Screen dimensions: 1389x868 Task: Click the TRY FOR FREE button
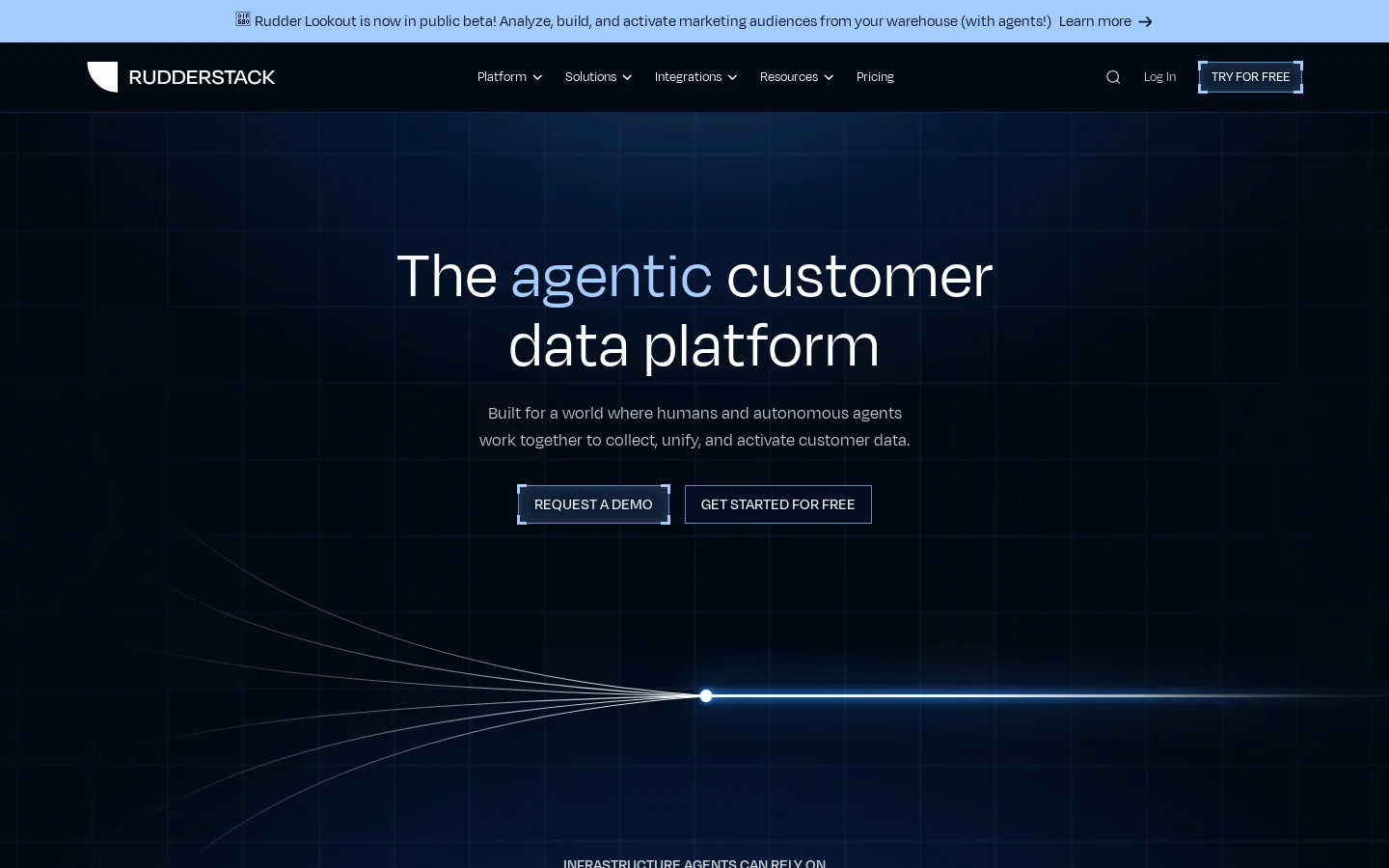(1250, 77)
